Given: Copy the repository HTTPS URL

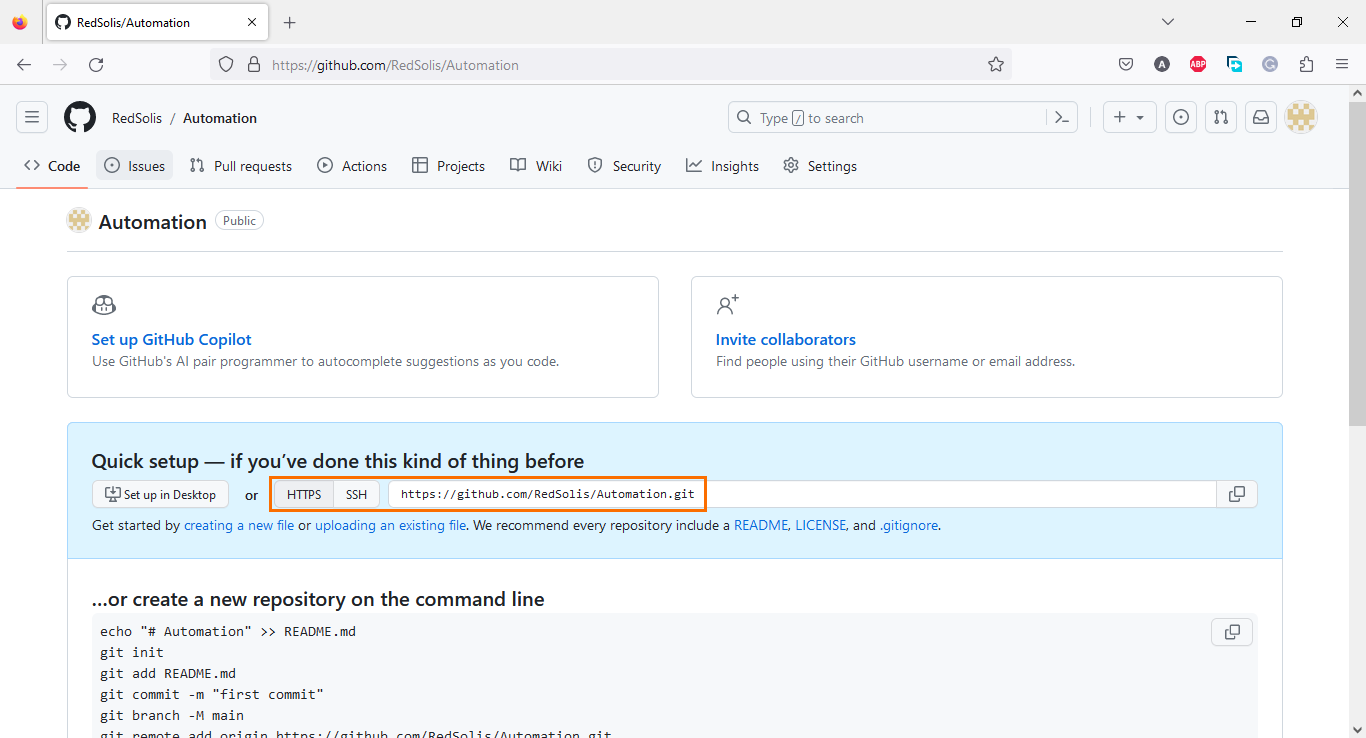Looking at the screenshot, I should (x=1237, y=493).
